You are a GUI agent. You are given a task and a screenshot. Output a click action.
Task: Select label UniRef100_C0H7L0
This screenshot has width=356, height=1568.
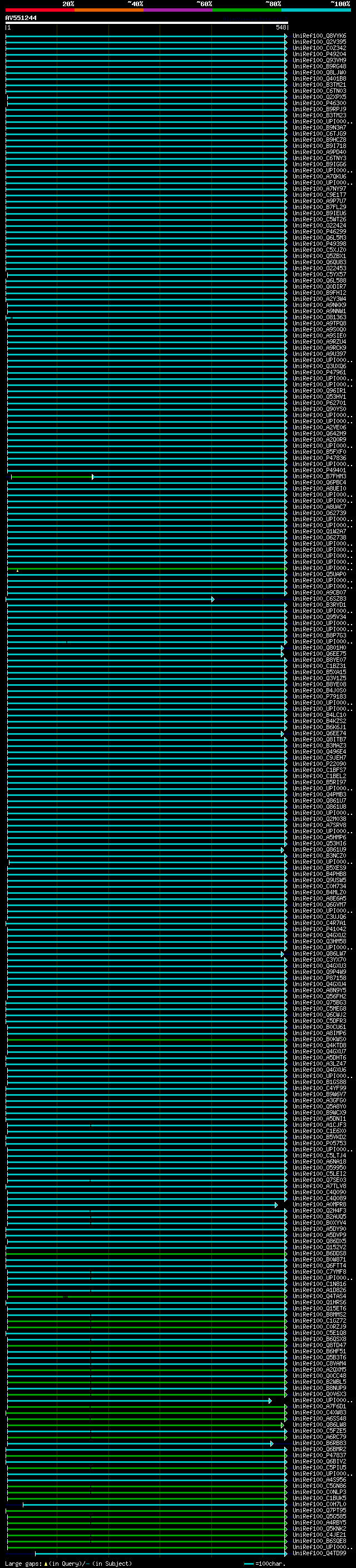[x=319, y=1504]
